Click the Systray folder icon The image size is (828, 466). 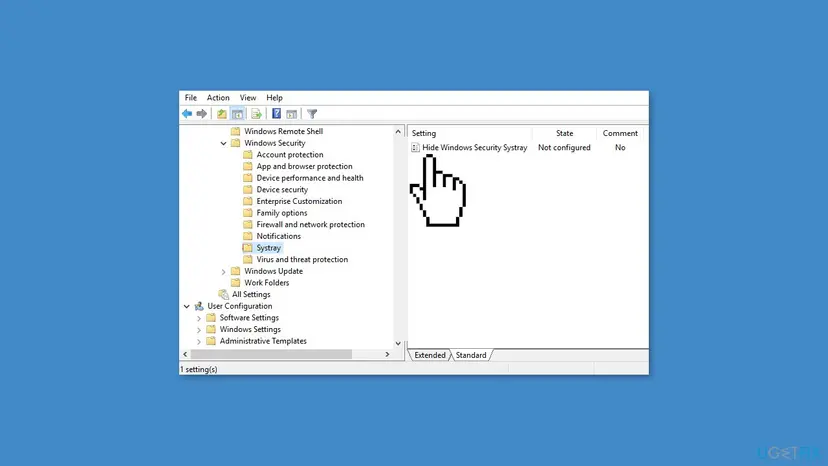pyautogui.click(x=248, y=248)
